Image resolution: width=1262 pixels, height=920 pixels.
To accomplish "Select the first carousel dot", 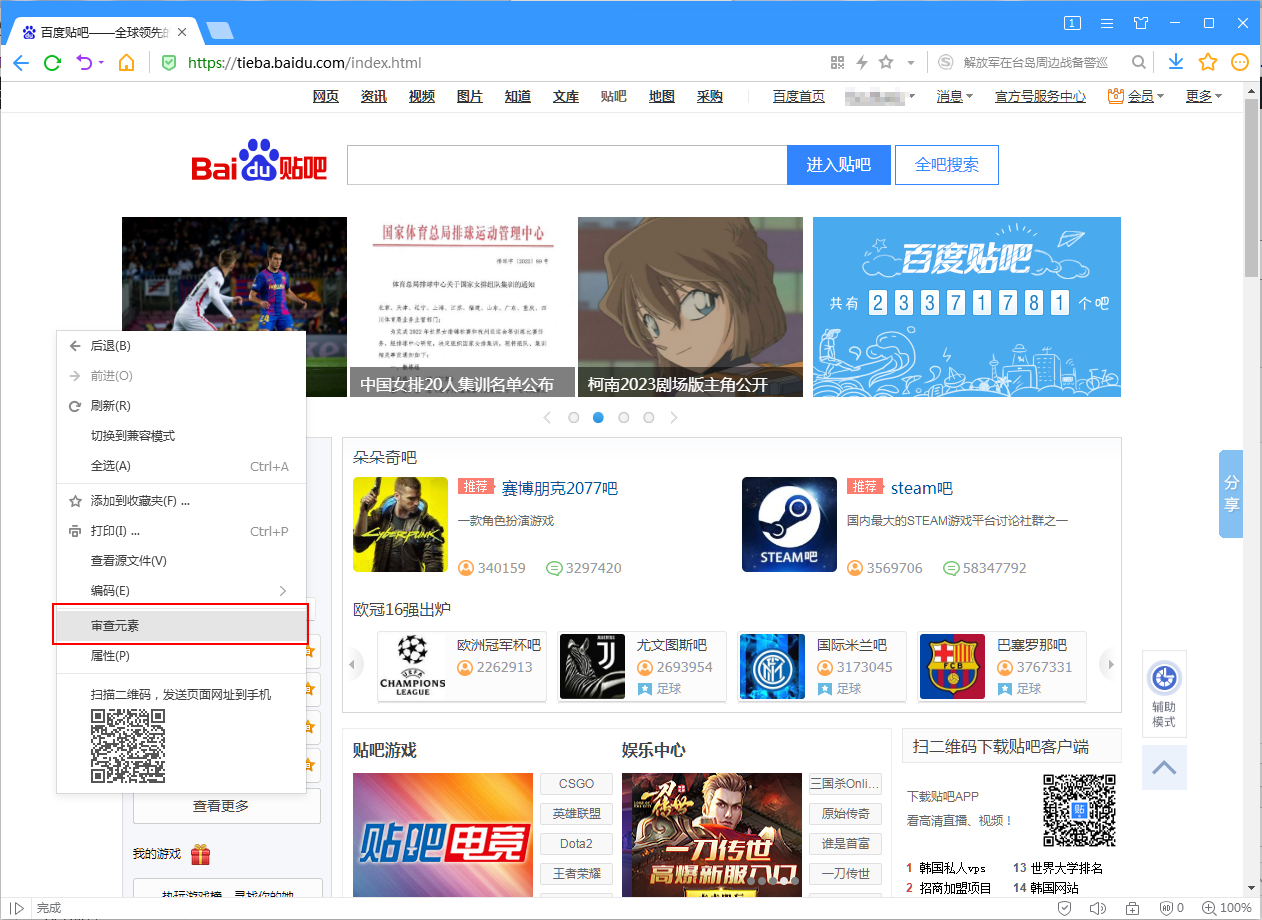I will [x=574, y=418].
